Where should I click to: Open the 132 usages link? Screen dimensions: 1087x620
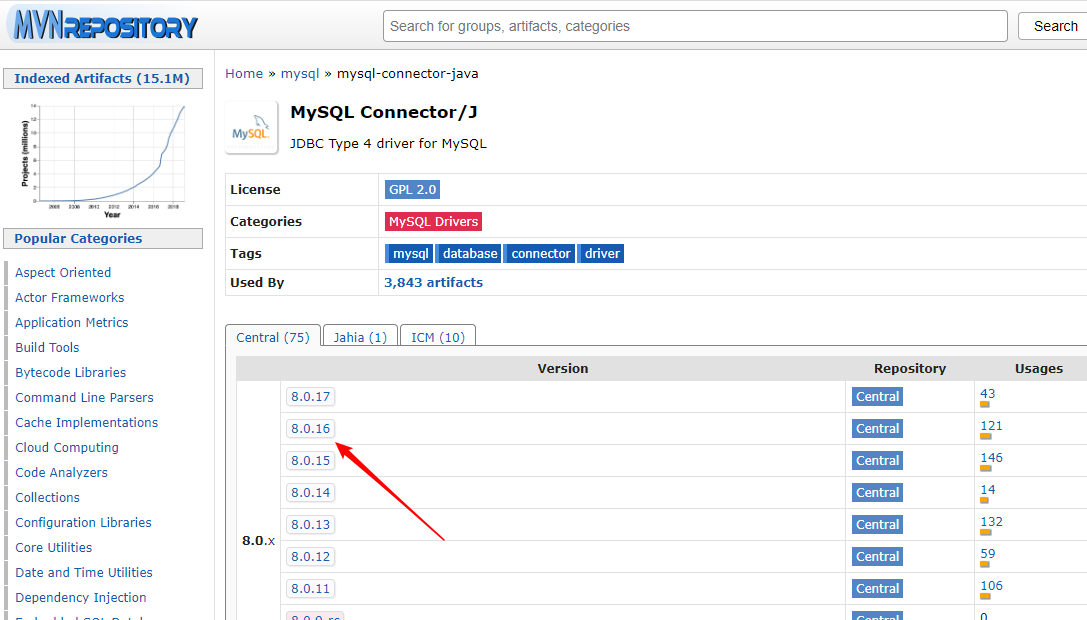(991, 521)
